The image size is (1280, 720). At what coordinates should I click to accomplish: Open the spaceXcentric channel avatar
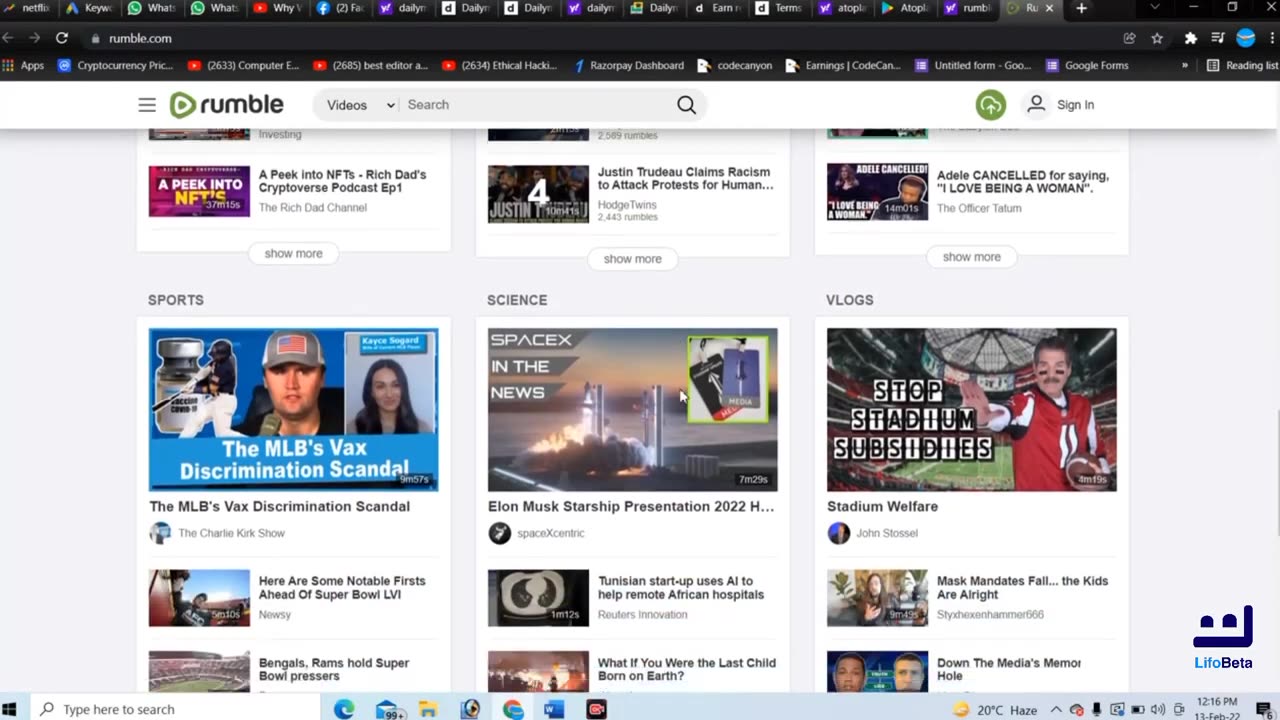pyautogui.click(x=499, y=533)
